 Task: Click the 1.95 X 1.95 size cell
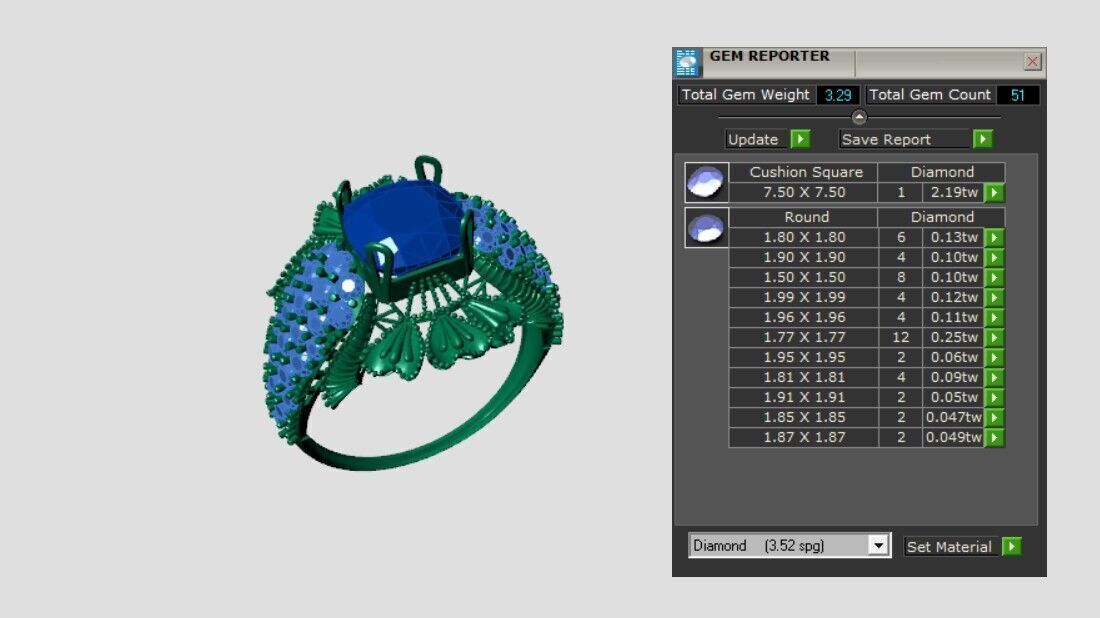pyautogui.click(x=804, y=357)
